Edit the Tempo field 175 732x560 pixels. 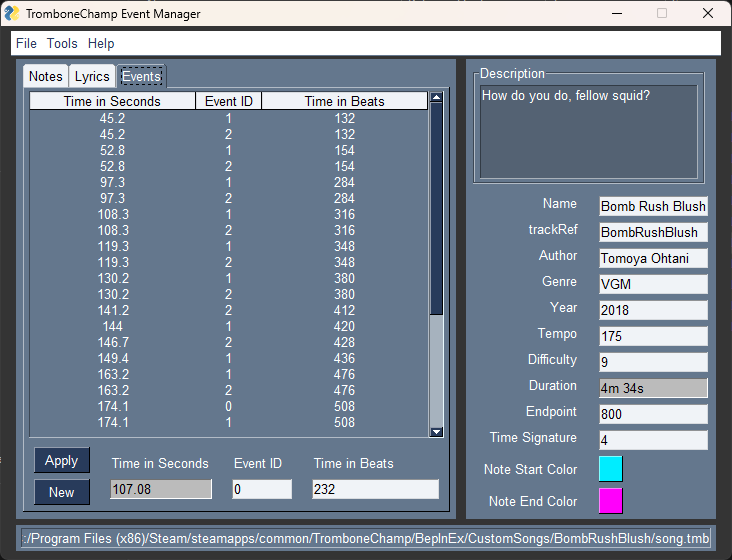click(x=653, y=336)
